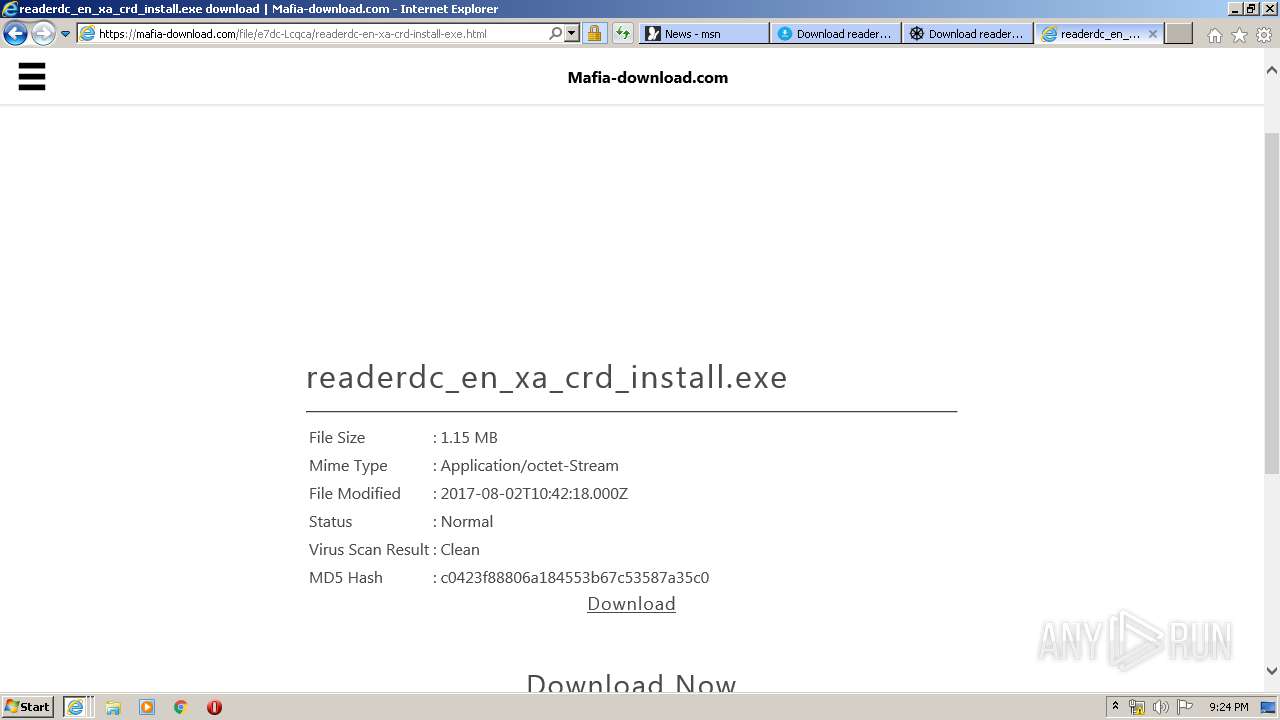This screenshot has height=720, width=1280.
Task: Click the Download Now heading
Action: point(631,683)
